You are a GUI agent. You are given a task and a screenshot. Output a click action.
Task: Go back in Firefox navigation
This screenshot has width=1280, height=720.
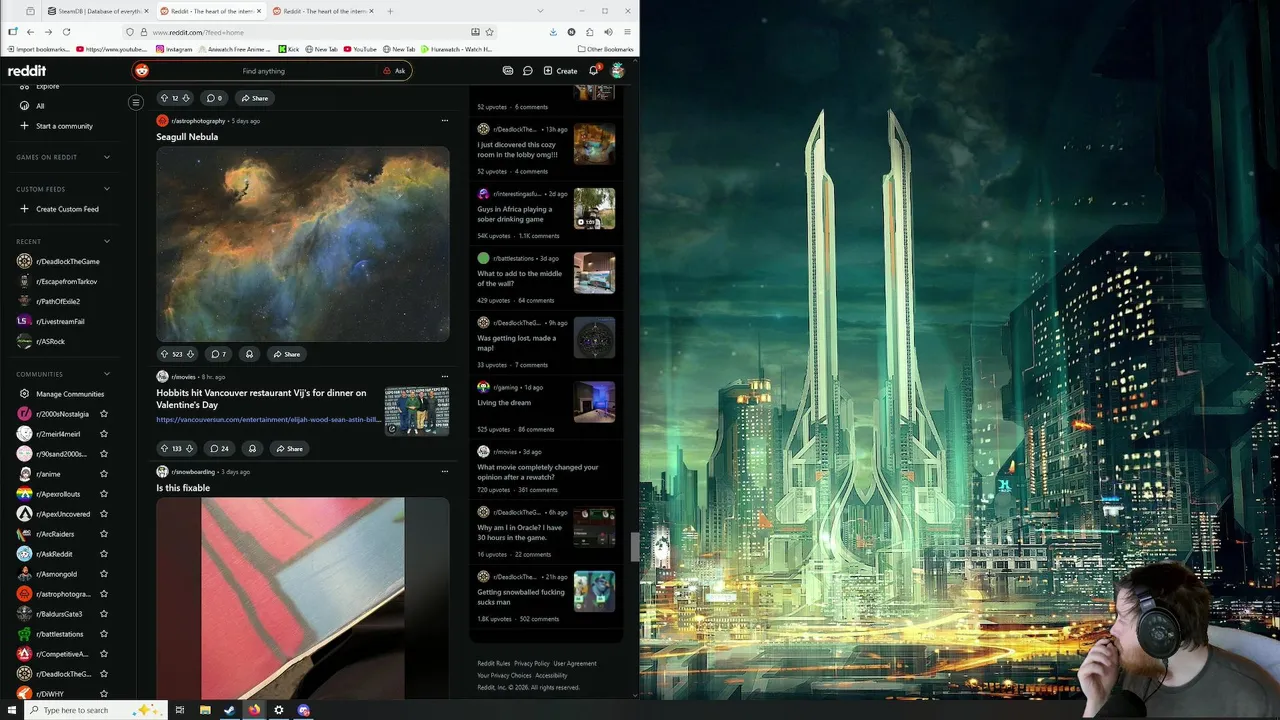pos(30,32)
